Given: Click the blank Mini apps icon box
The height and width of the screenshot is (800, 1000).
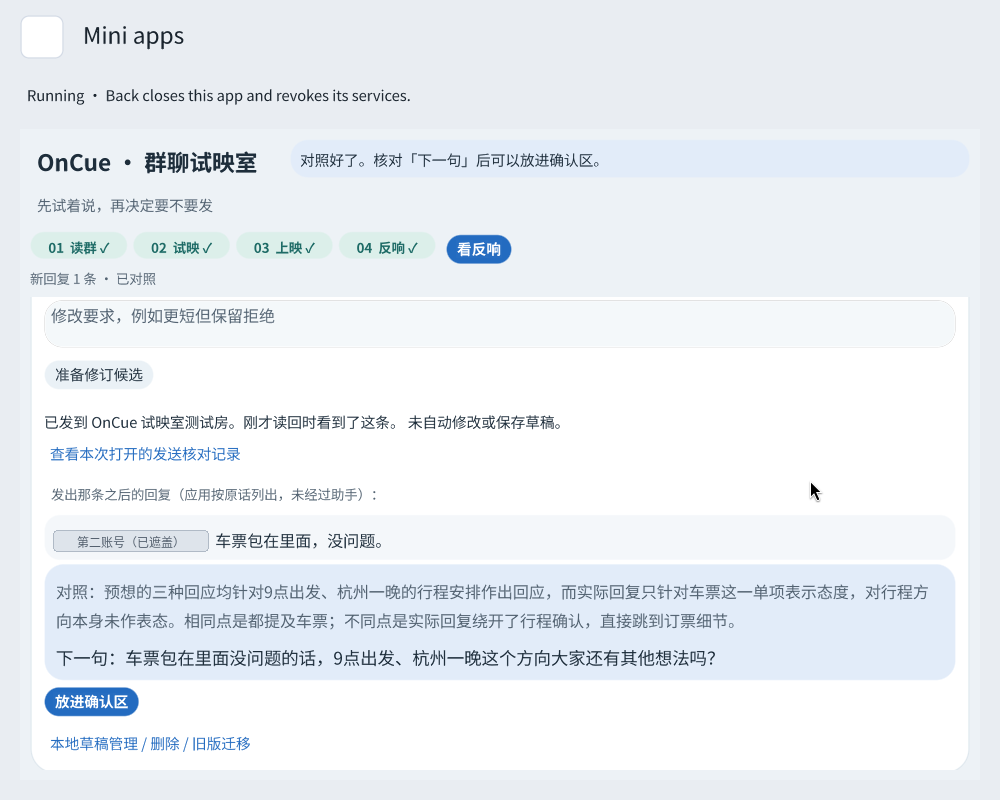Looking at the screenshot, I should 42,37.
